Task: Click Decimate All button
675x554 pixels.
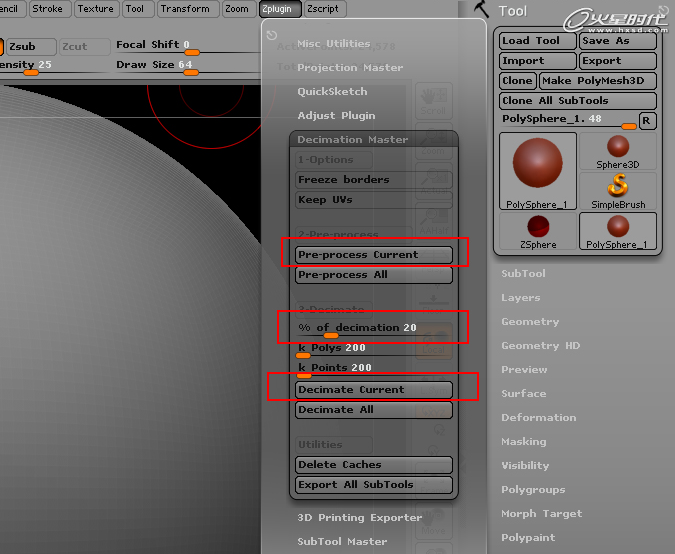Action: tap(374, 410)
